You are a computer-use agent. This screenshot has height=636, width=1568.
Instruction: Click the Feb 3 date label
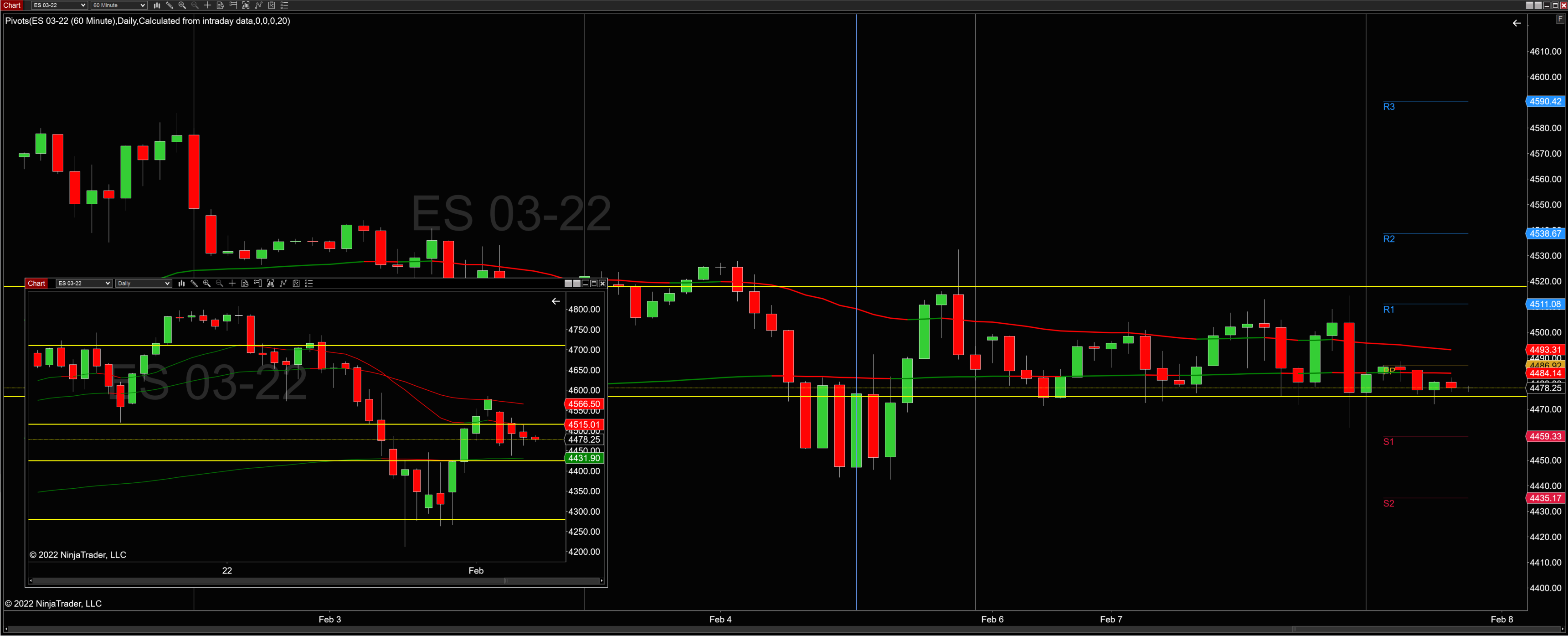click(x=329, y=619)
